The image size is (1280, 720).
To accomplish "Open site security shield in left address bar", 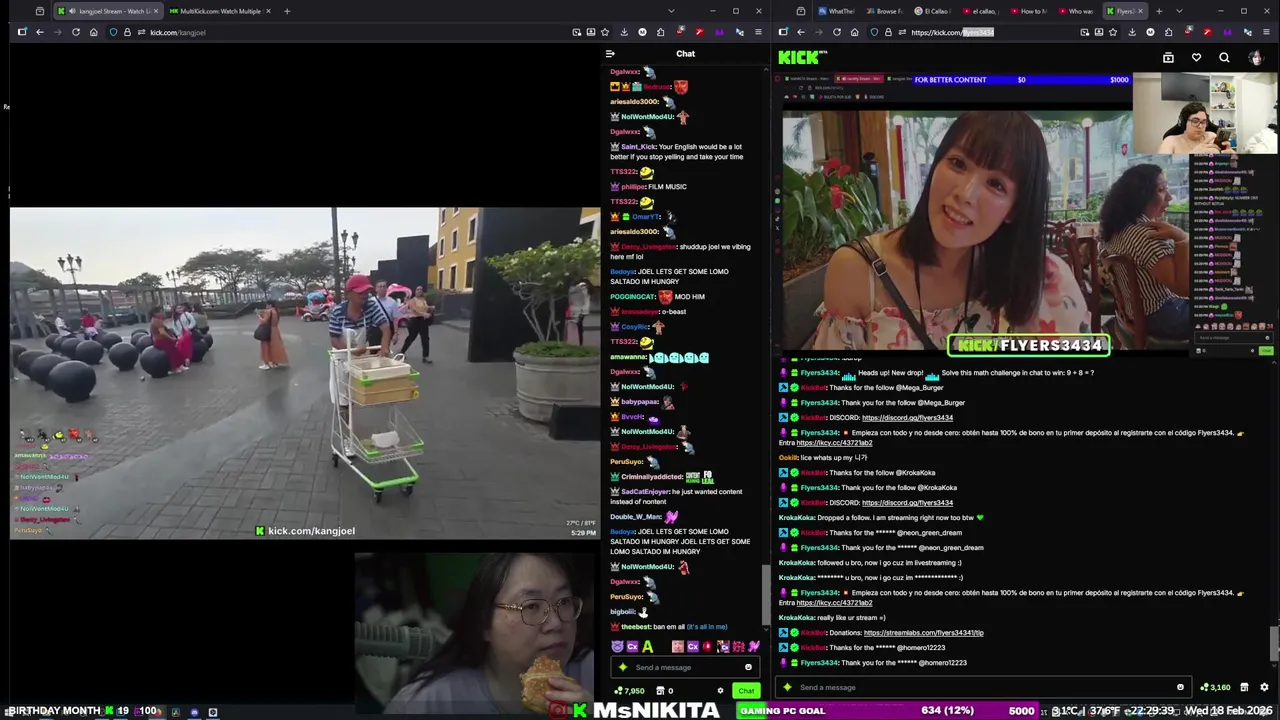I will (113, 32).
